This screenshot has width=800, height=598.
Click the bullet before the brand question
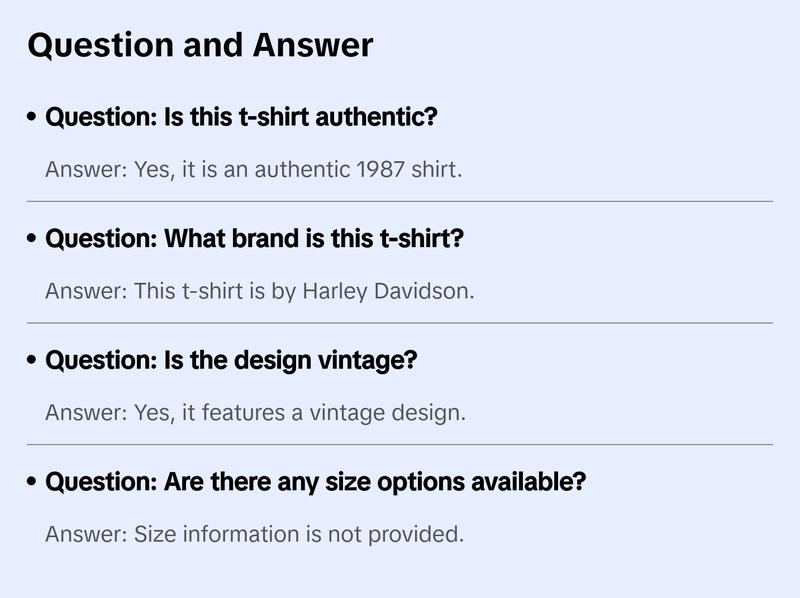(x=33, y=240)
